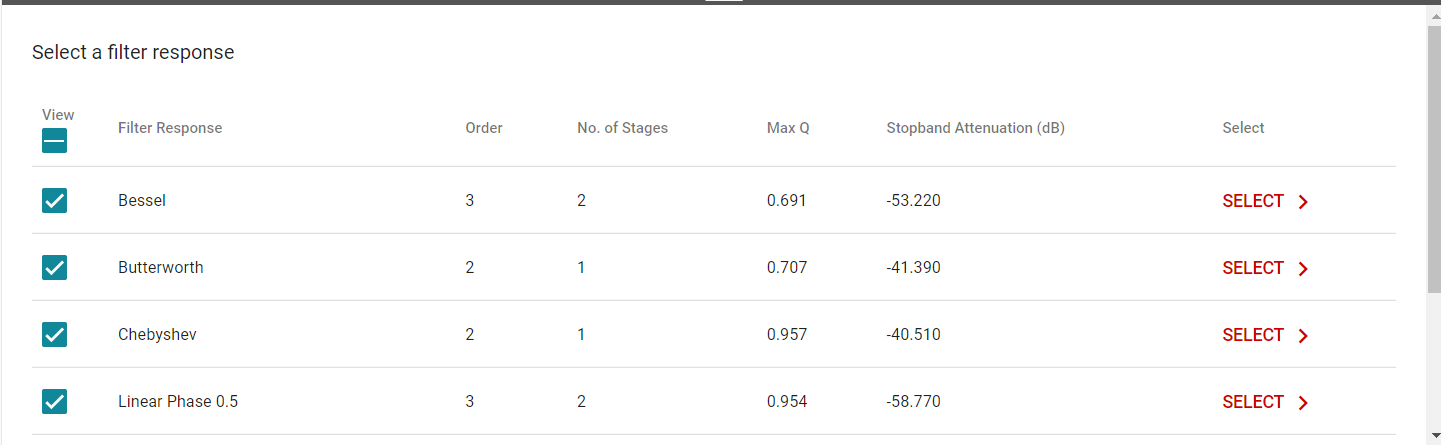Viewport: 1441px width, 445px height.
Task: Click the Order column header
Action: [484, 128]
